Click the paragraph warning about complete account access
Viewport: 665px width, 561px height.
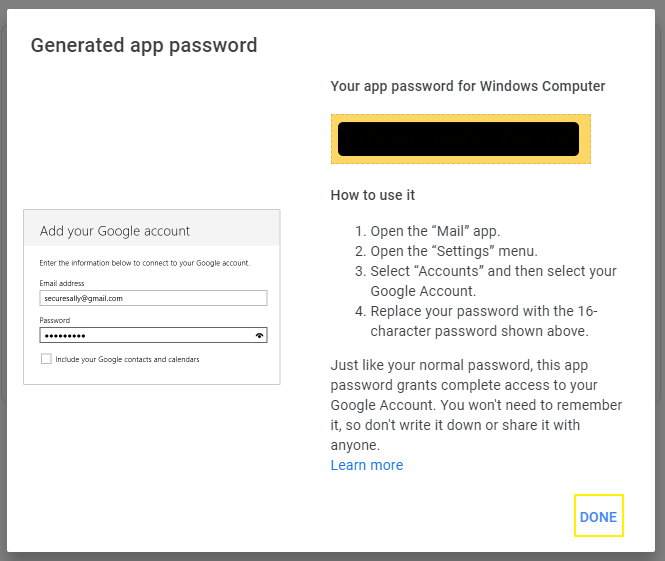click(x=475, y=405)
